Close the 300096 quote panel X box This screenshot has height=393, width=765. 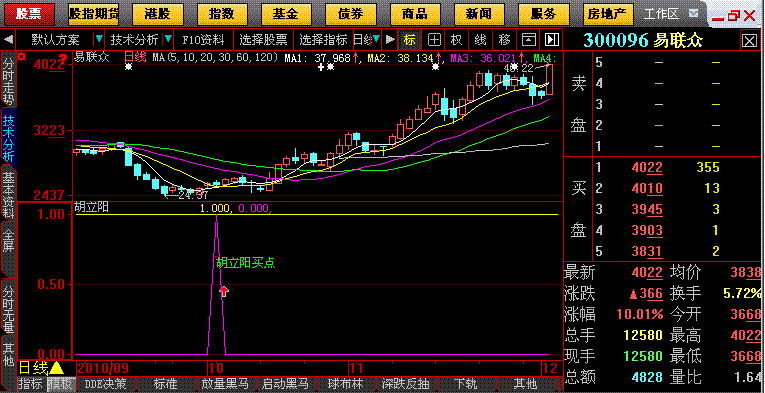click(x=749, y=41)
